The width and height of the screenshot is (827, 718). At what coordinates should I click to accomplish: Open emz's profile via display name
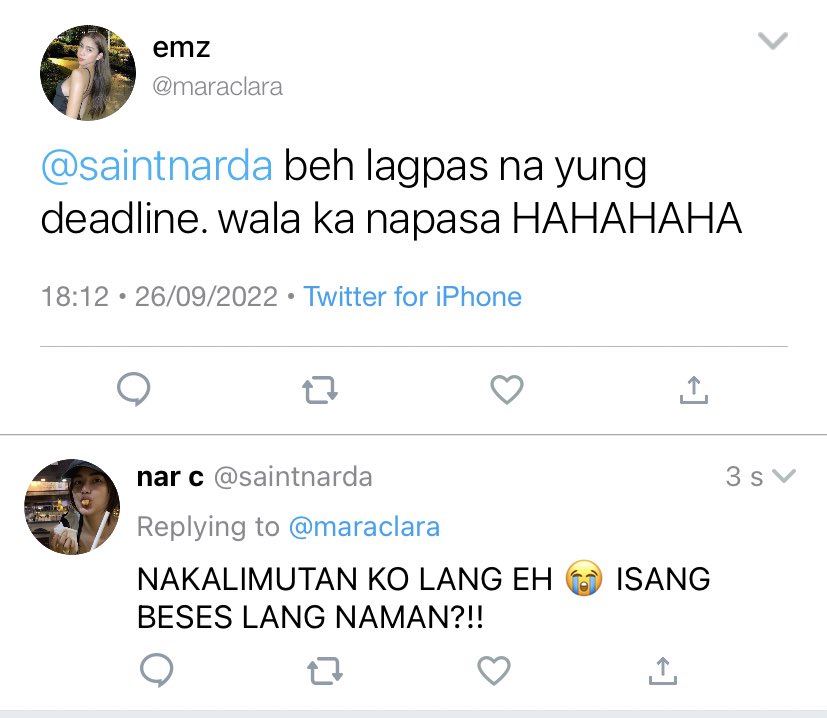(x=181, y=48)
